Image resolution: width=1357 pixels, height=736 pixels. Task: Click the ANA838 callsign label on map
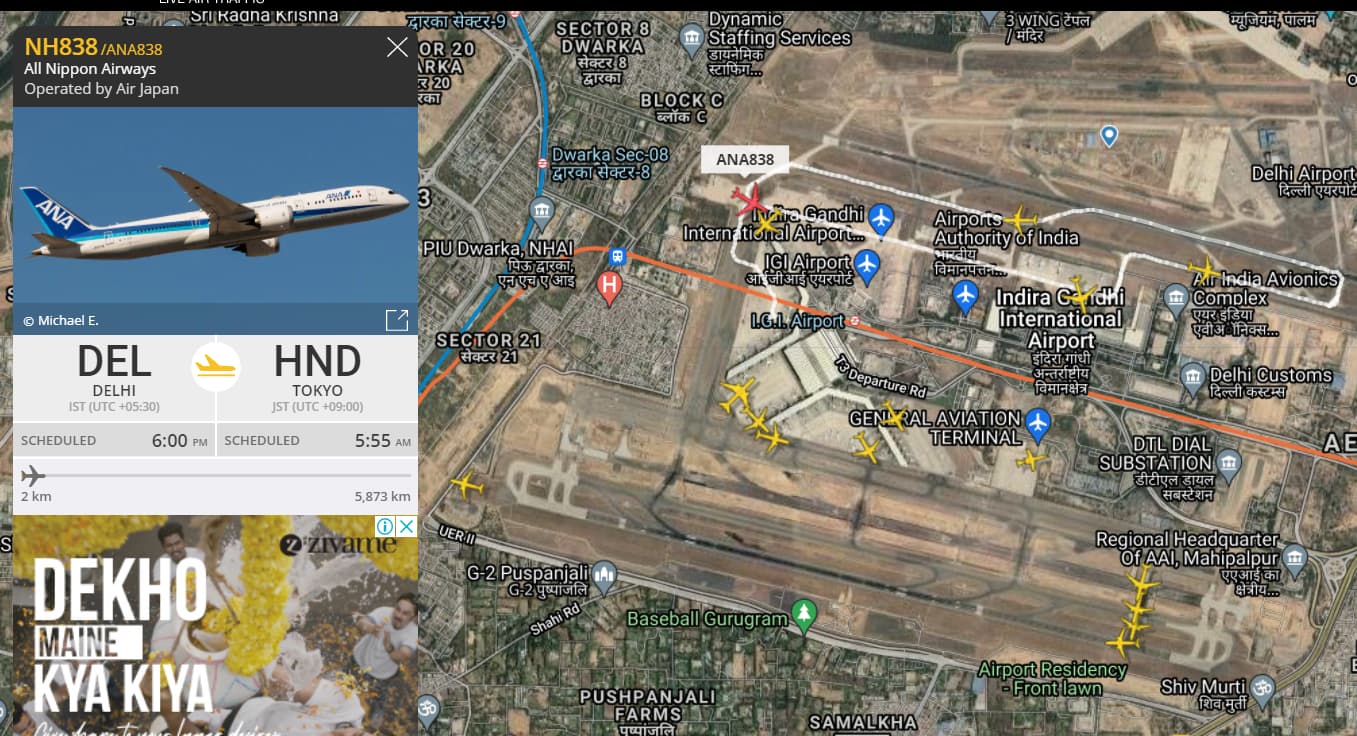[x=745, y=160]
